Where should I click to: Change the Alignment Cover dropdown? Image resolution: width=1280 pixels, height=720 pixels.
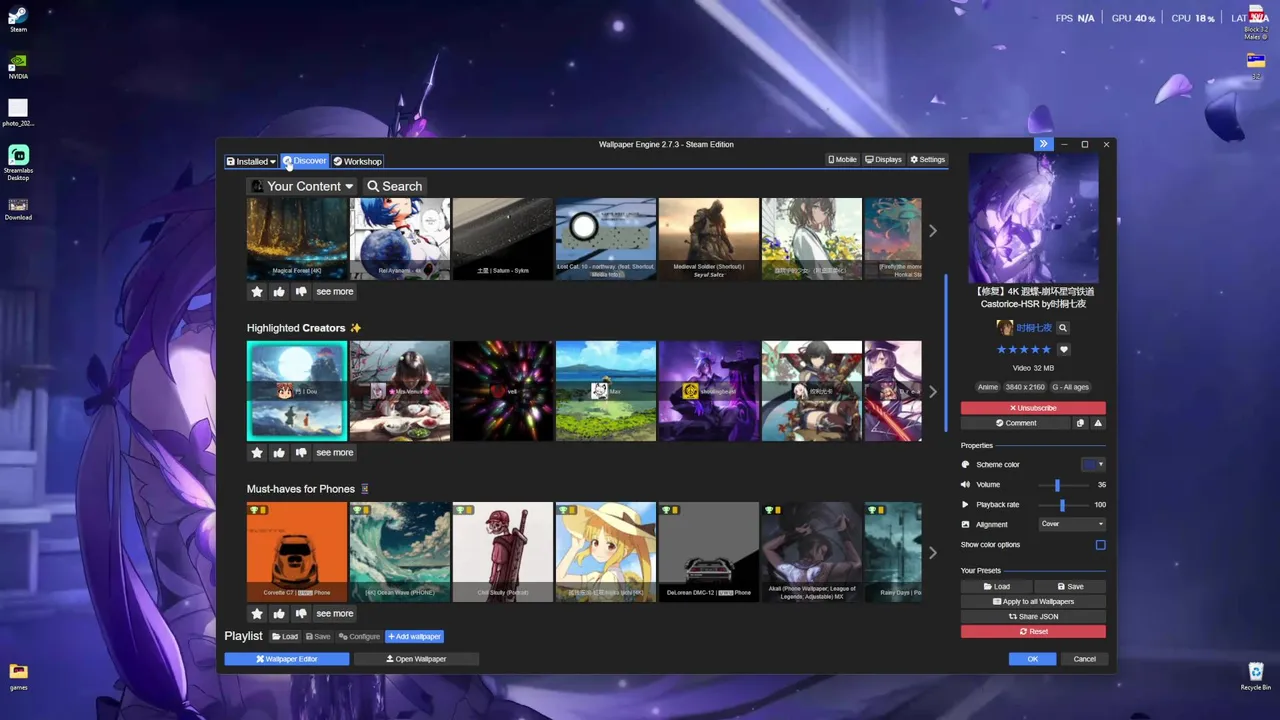[1072, 524]
